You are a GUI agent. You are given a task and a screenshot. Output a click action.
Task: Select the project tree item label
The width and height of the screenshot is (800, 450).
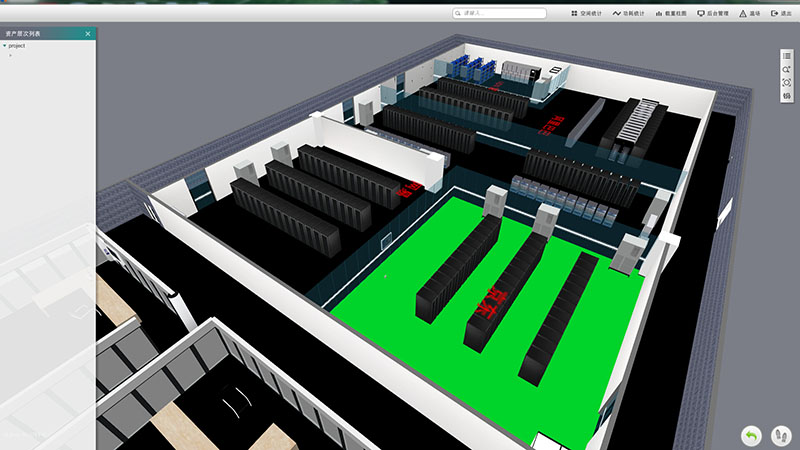click(17, 46)
